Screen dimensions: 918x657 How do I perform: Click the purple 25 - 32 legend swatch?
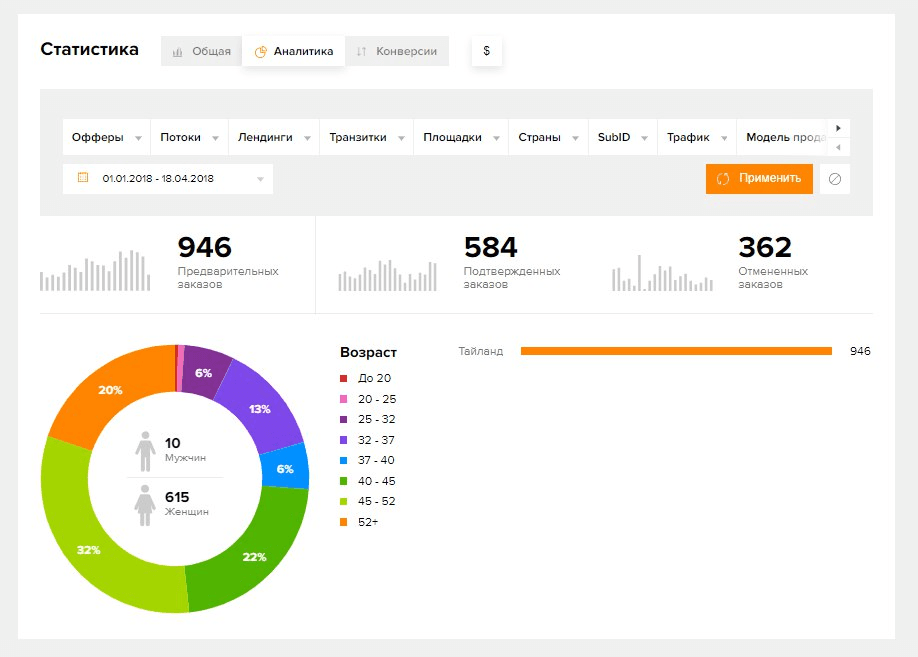344,419
